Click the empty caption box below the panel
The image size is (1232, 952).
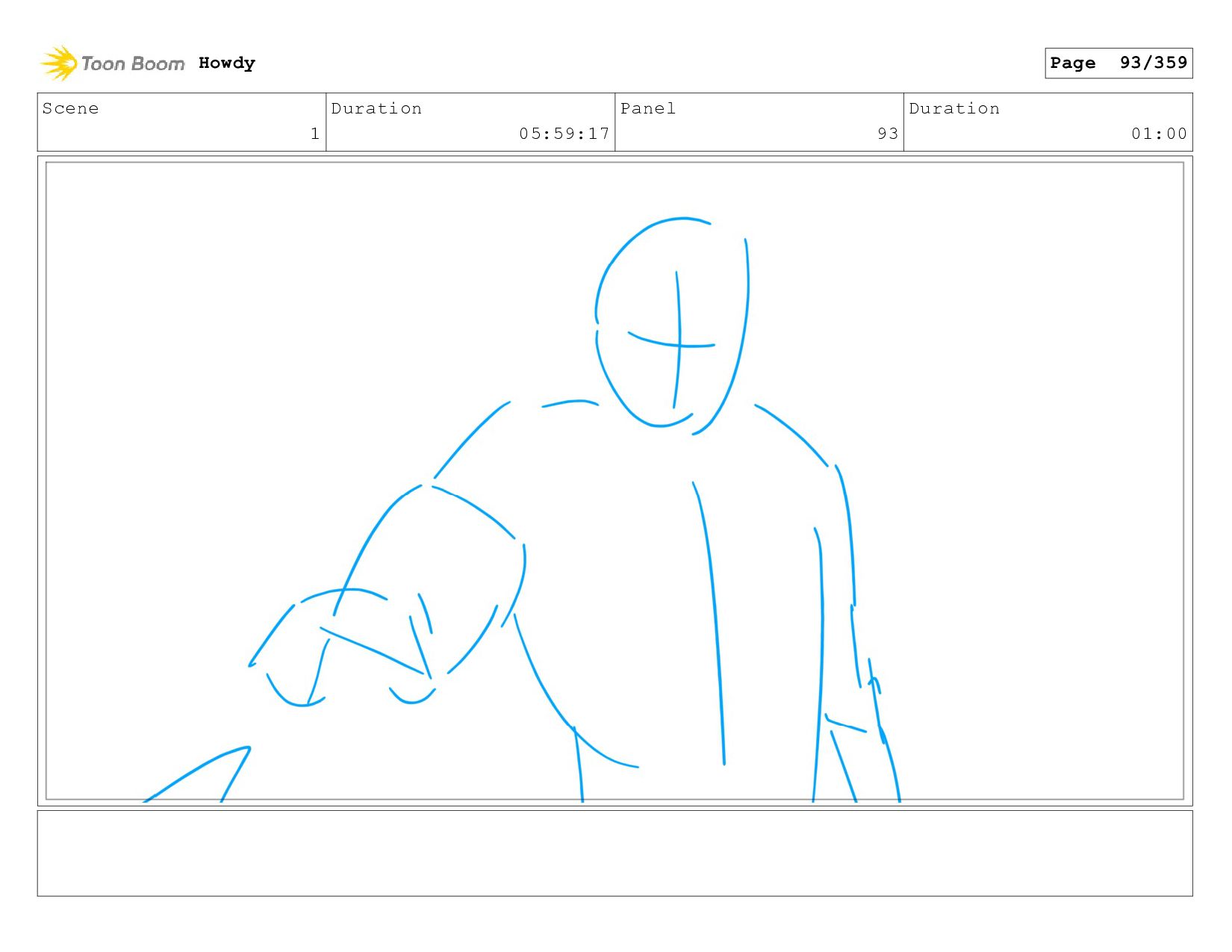click(x=615, y=853)
